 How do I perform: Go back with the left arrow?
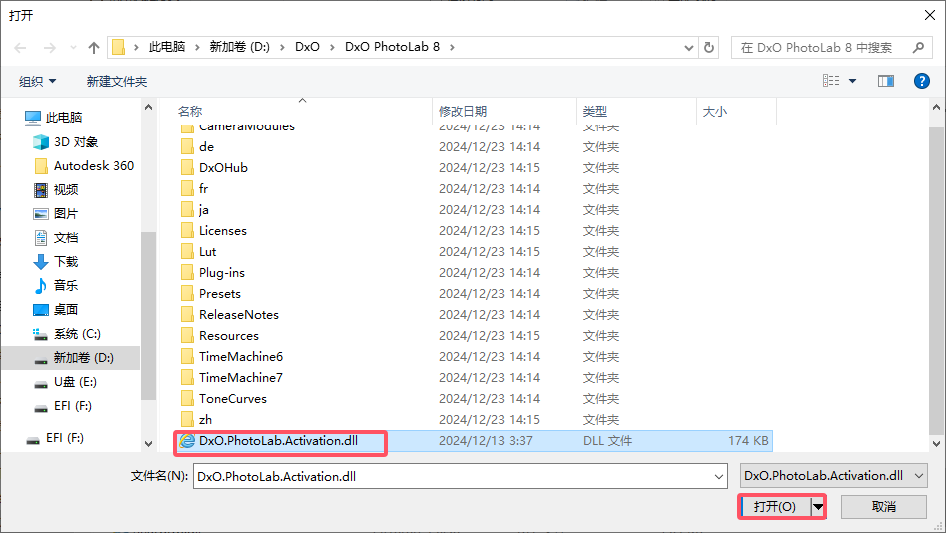pyautogui.click(x=20, y=48)
